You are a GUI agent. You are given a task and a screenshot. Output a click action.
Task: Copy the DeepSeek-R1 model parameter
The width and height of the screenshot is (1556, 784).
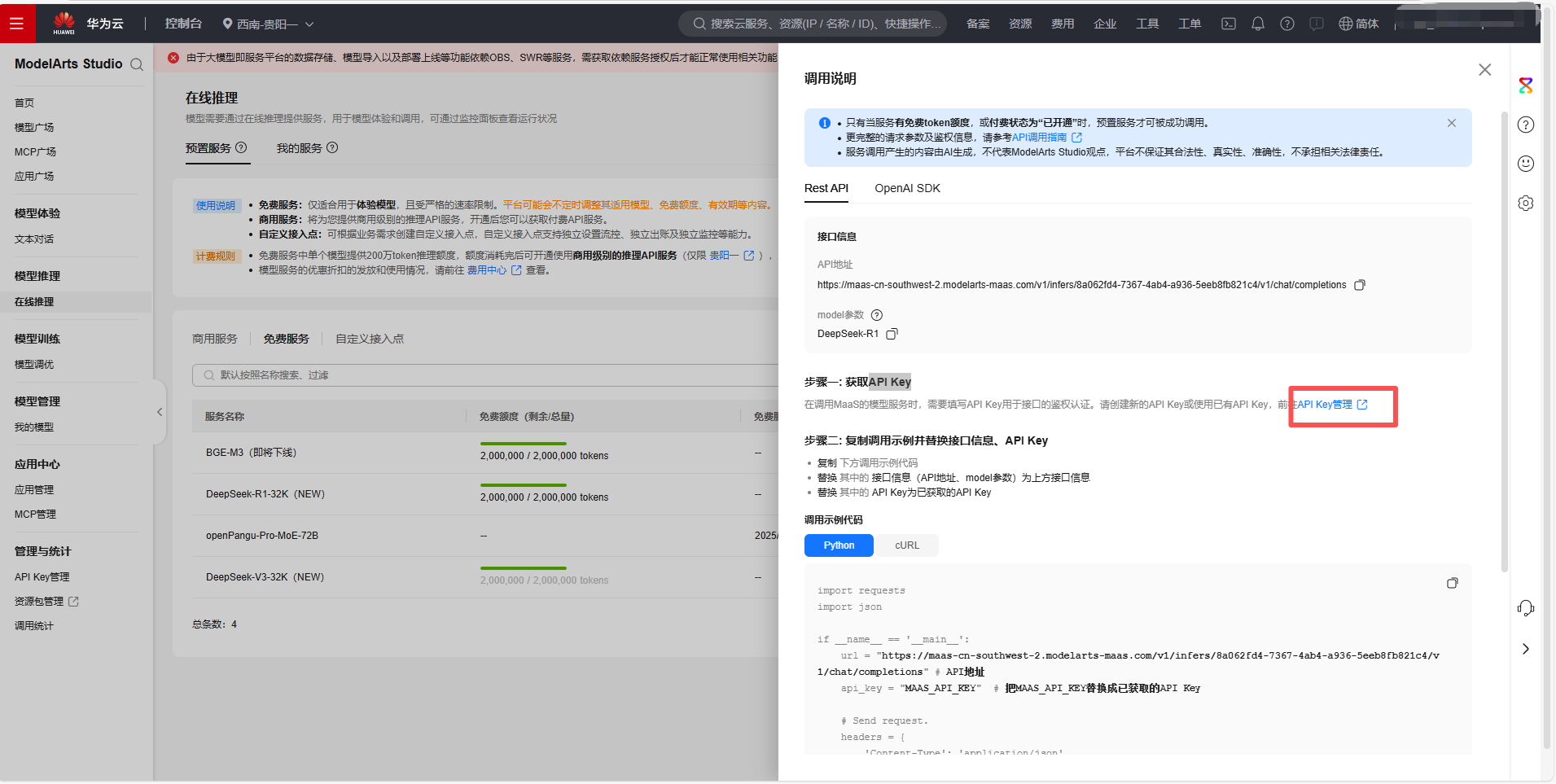click(x=892, y=334)
